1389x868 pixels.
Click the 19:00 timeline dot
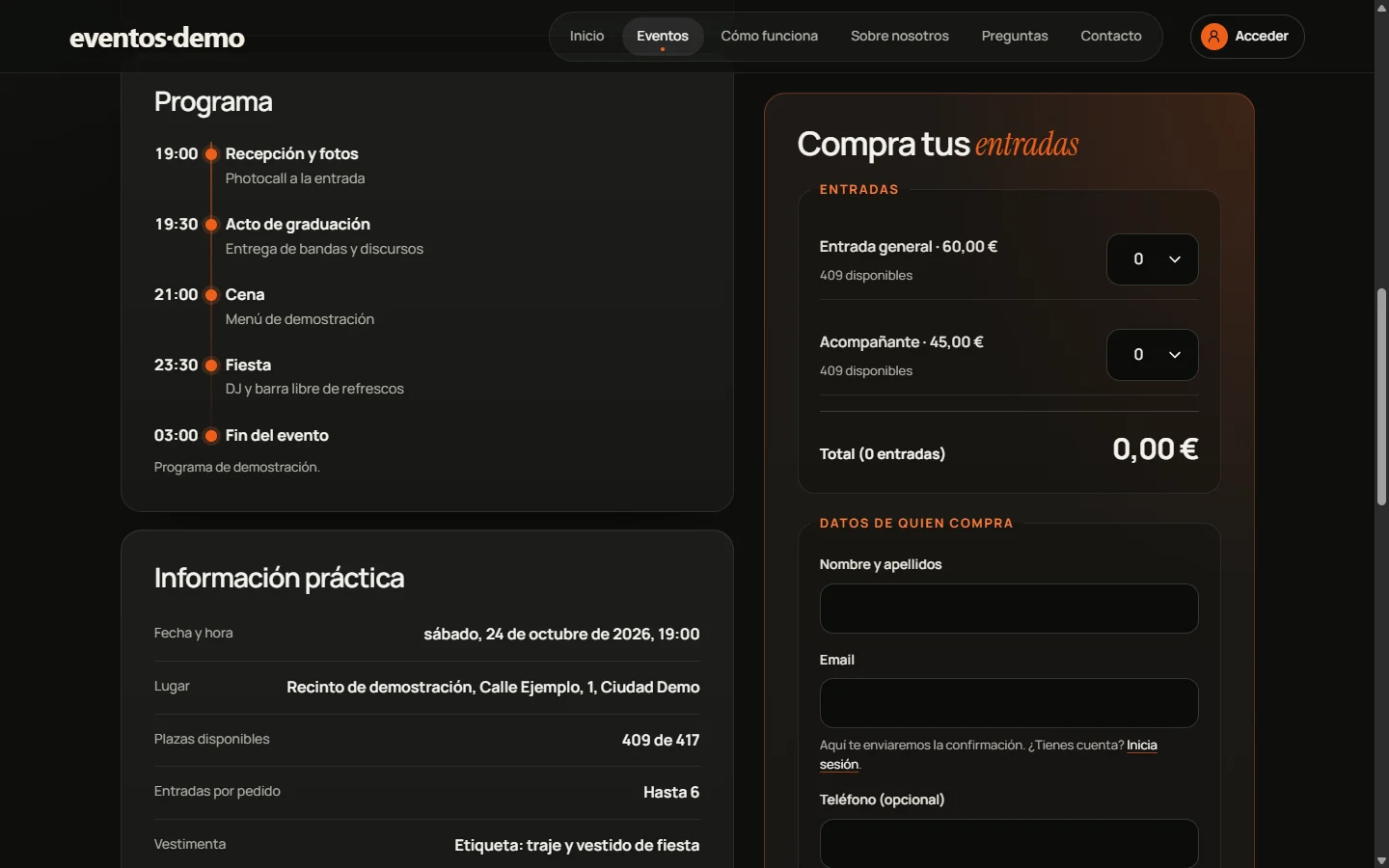coord(211,154)
